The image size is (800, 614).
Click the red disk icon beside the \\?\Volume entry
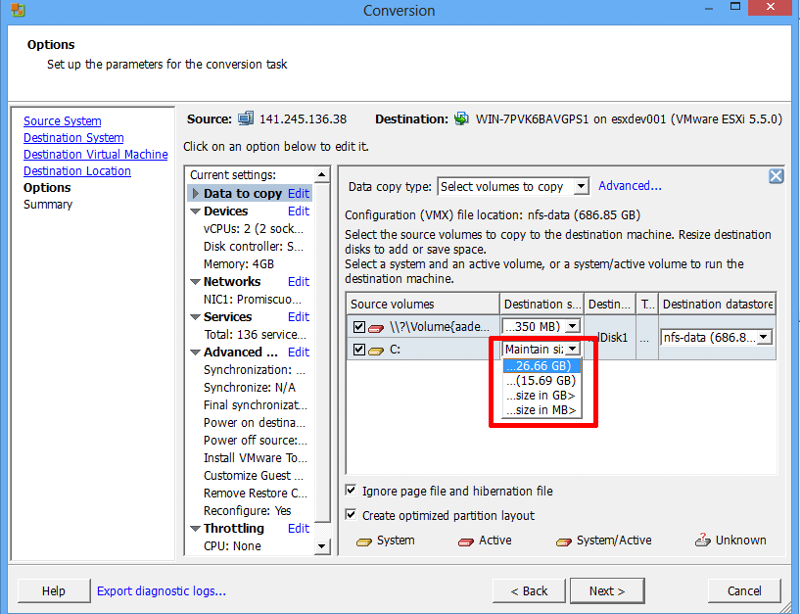point(373,326)
